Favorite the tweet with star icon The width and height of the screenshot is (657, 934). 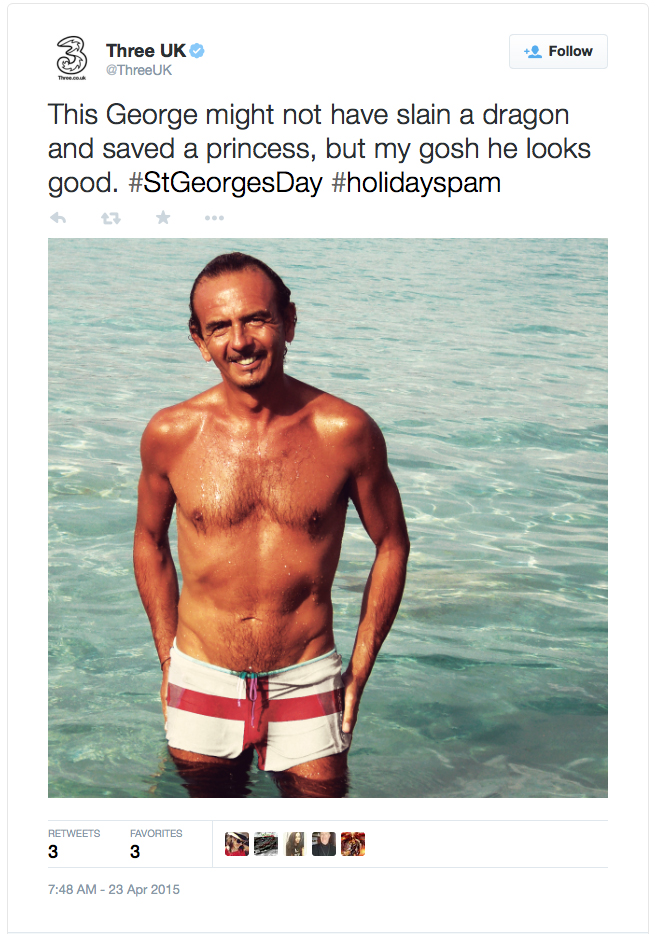(x=163, y=218)
